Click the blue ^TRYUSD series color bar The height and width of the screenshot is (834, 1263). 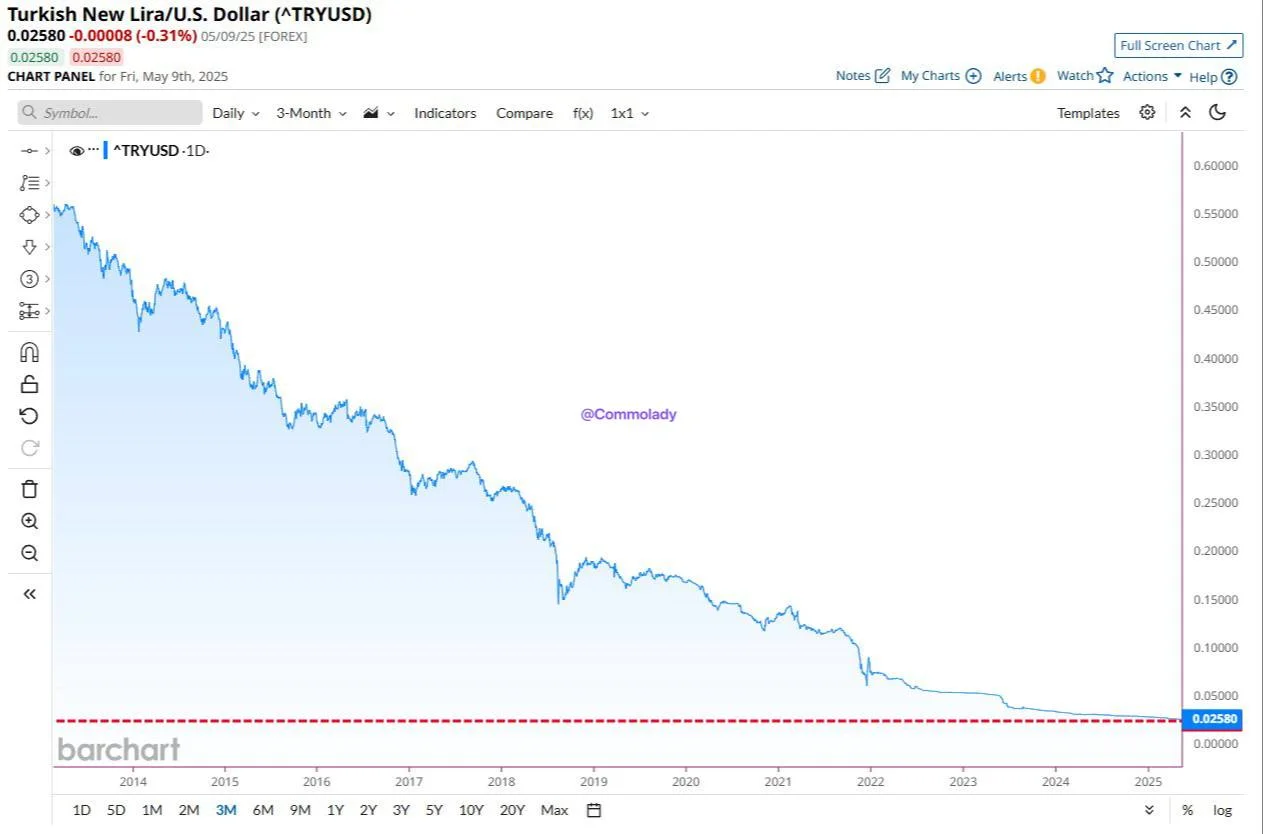click(x=105, y=151)
